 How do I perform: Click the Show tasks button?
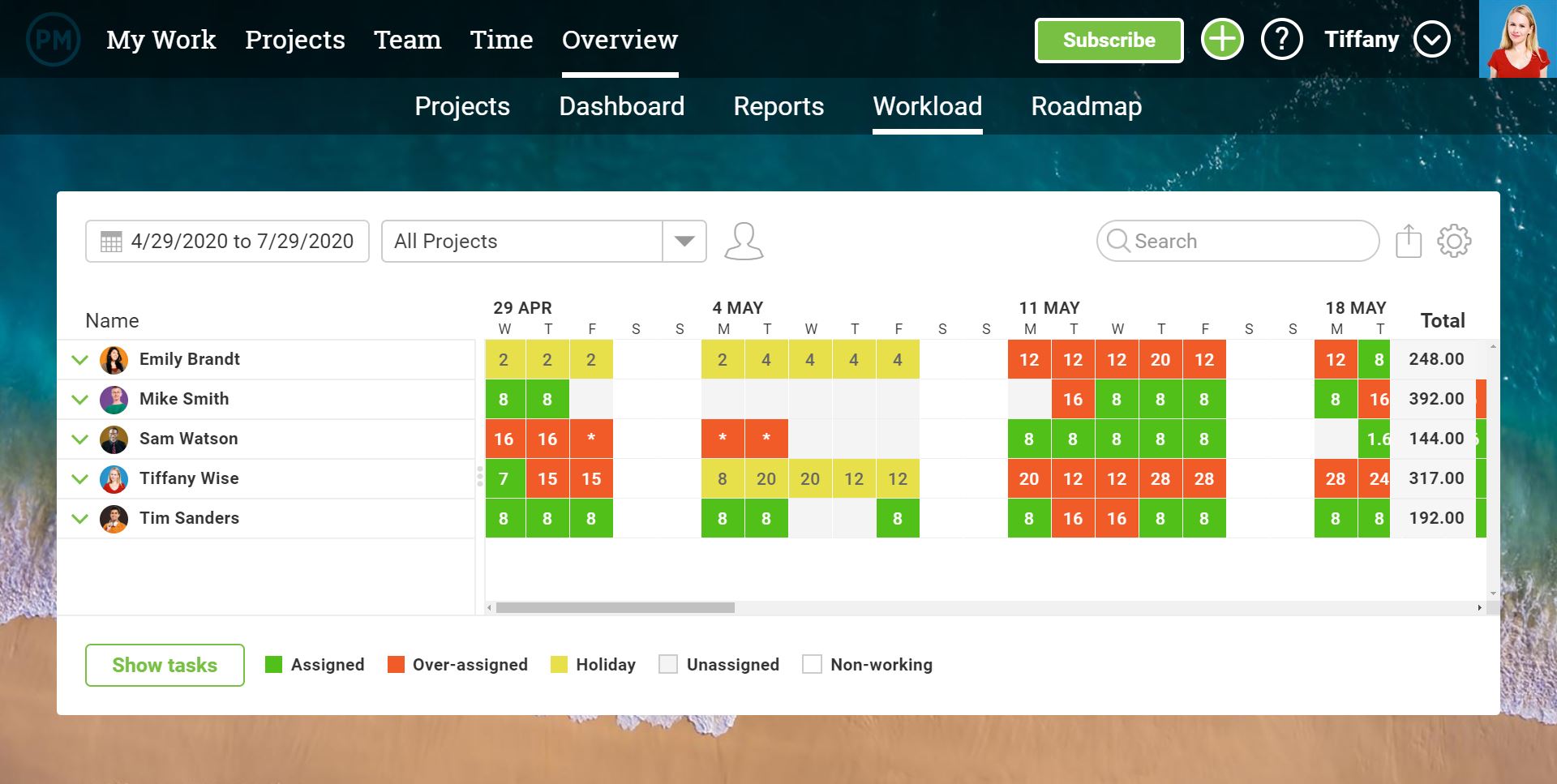point(165,665)
